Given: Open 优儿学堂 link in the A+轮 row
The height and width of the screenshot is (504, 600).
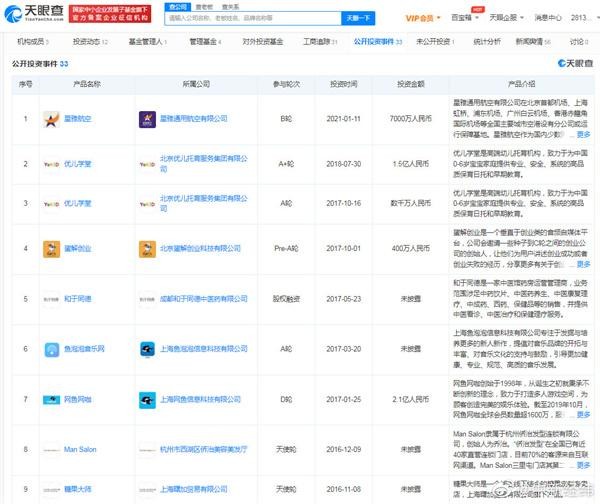Looking at the screenshot, I should (x=78, y=164).
